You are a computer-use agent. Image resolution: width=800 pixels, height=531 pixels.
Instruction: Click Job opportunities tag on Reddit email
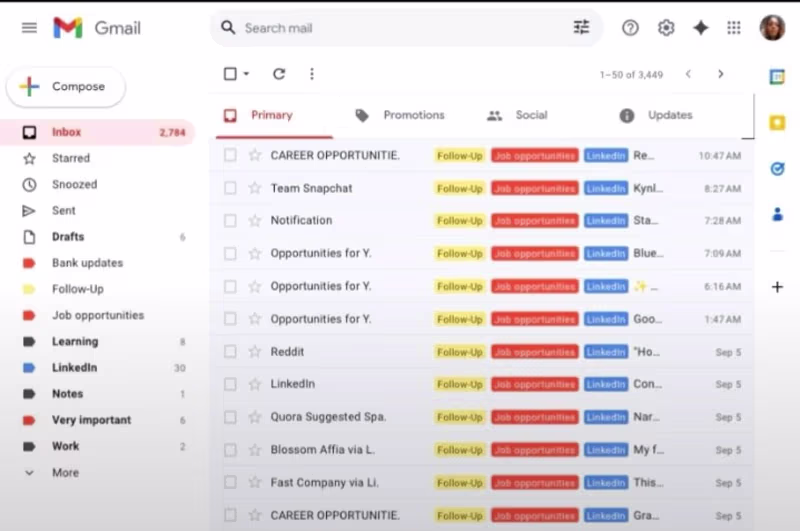(535, 351)
